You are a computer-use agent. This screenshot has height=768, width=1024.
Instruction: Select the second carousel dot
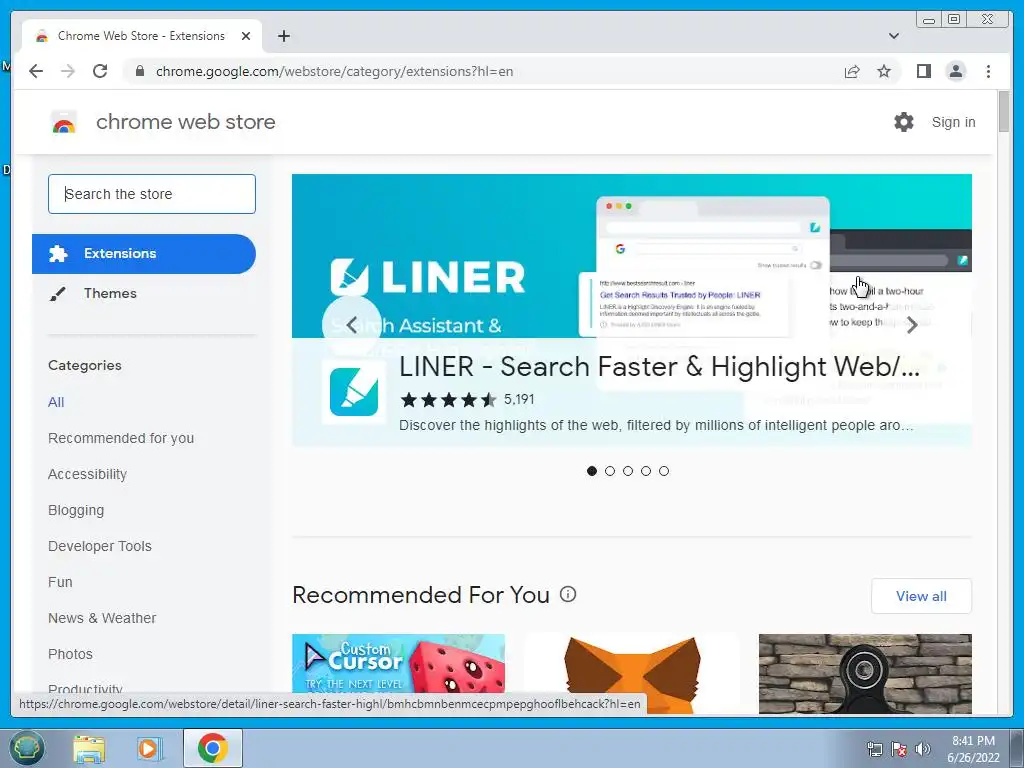[610, 471]
